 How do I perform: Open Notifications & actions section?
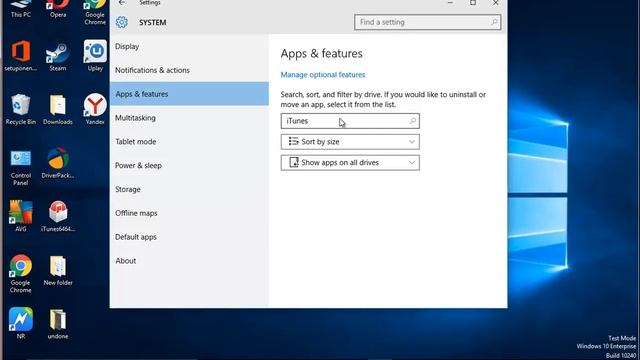pyautogui.click(x=189, y=70)
